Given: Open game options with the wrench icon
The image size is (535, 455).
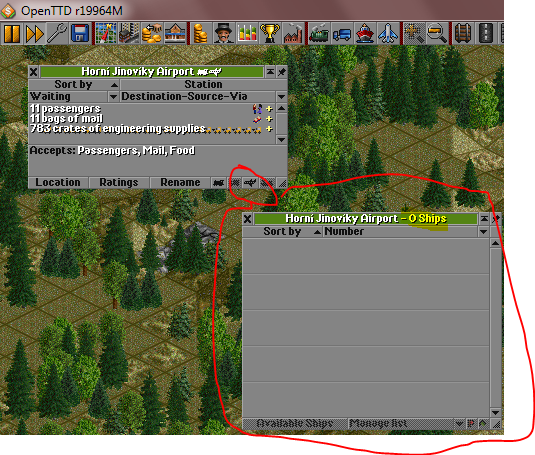Looking at the screenshot, I should coord(57,33).
